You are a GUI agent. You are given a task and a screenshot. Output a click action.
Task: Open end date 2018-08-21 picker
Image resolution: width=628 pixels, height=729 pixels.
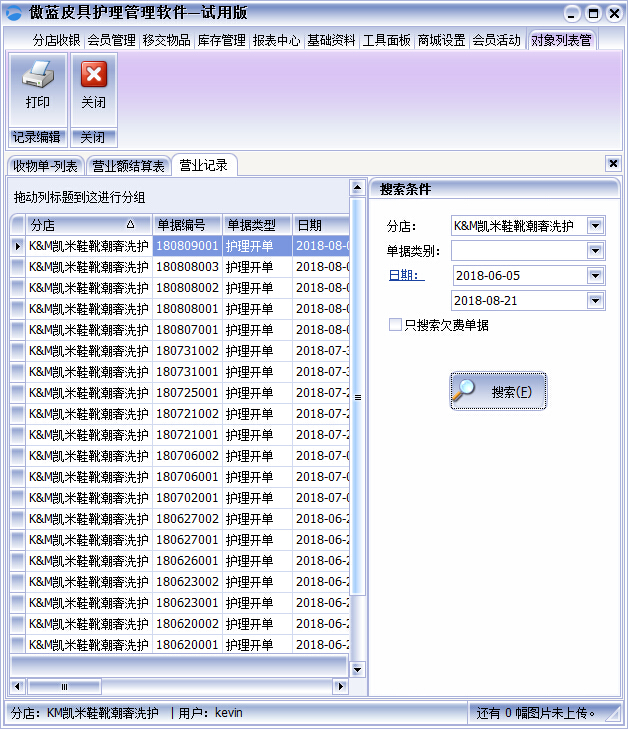click(x=596, y=300)
